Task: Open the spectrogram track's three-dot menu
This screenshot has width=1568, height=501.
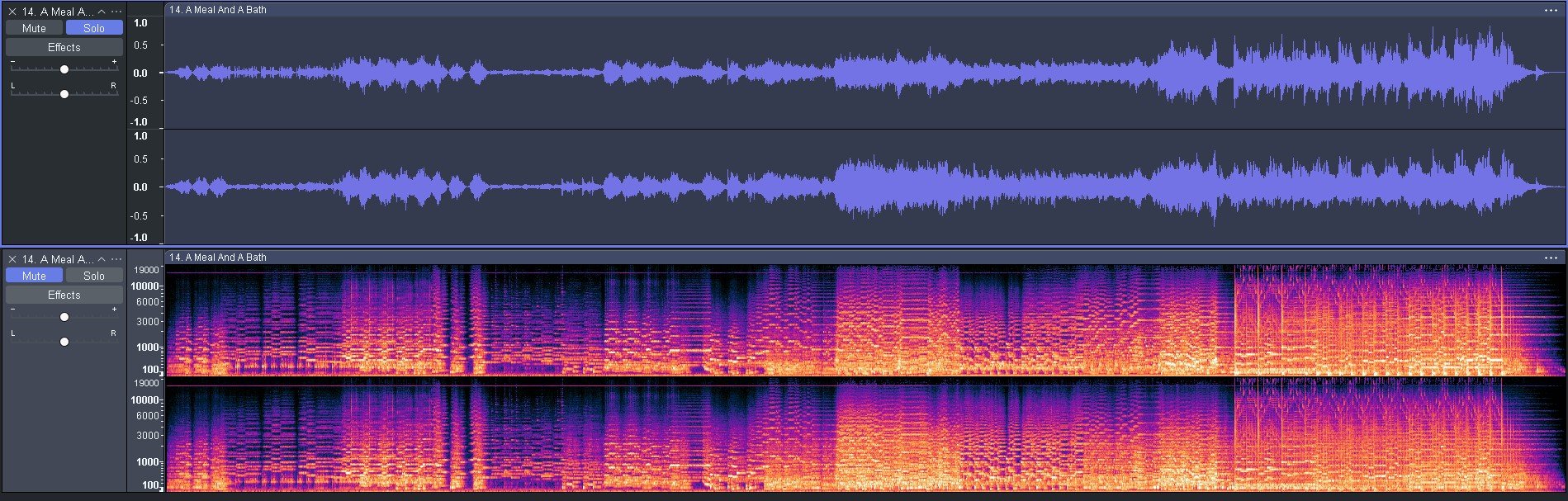Action: (x=116, y=259)
